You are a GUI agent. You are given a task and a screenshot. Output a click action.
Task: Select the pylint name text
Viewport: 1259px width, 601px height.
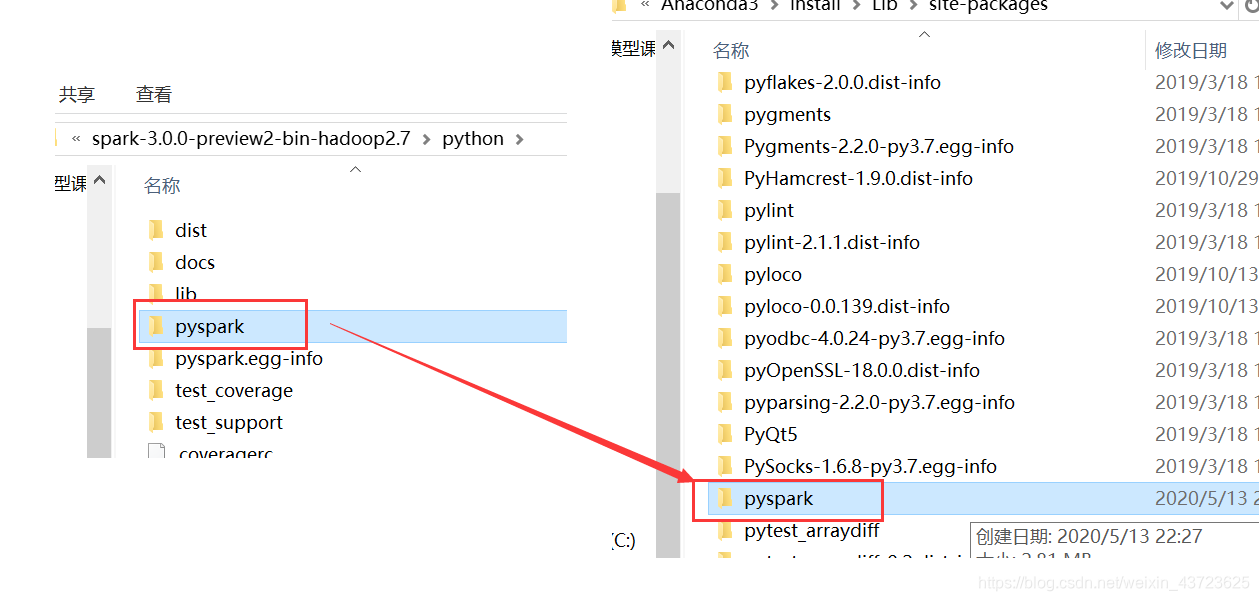(x=769, y=210)
